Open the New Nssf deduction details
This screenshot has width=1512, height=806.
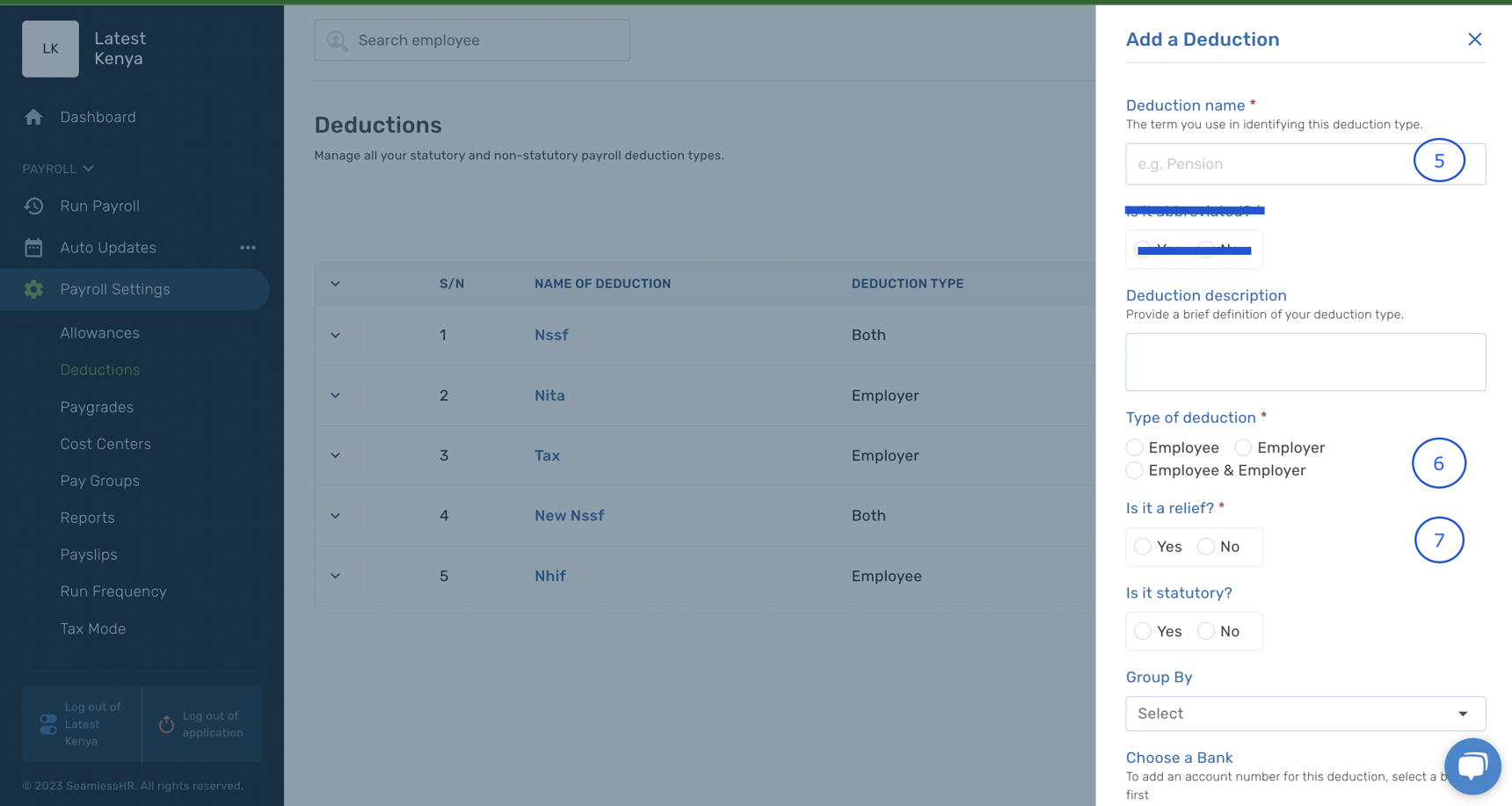tap(569, 516)
